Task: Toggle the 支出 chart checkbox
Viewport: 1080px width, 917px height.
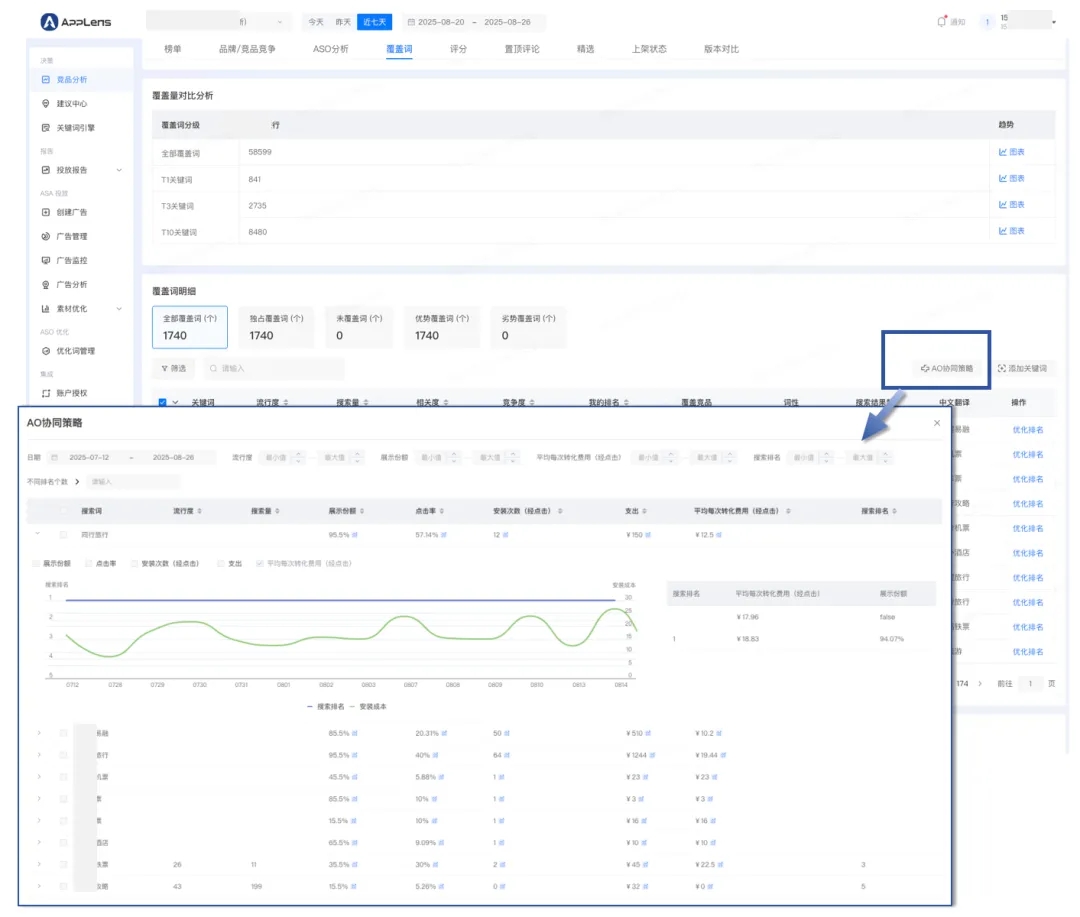Action: [221, 563]
